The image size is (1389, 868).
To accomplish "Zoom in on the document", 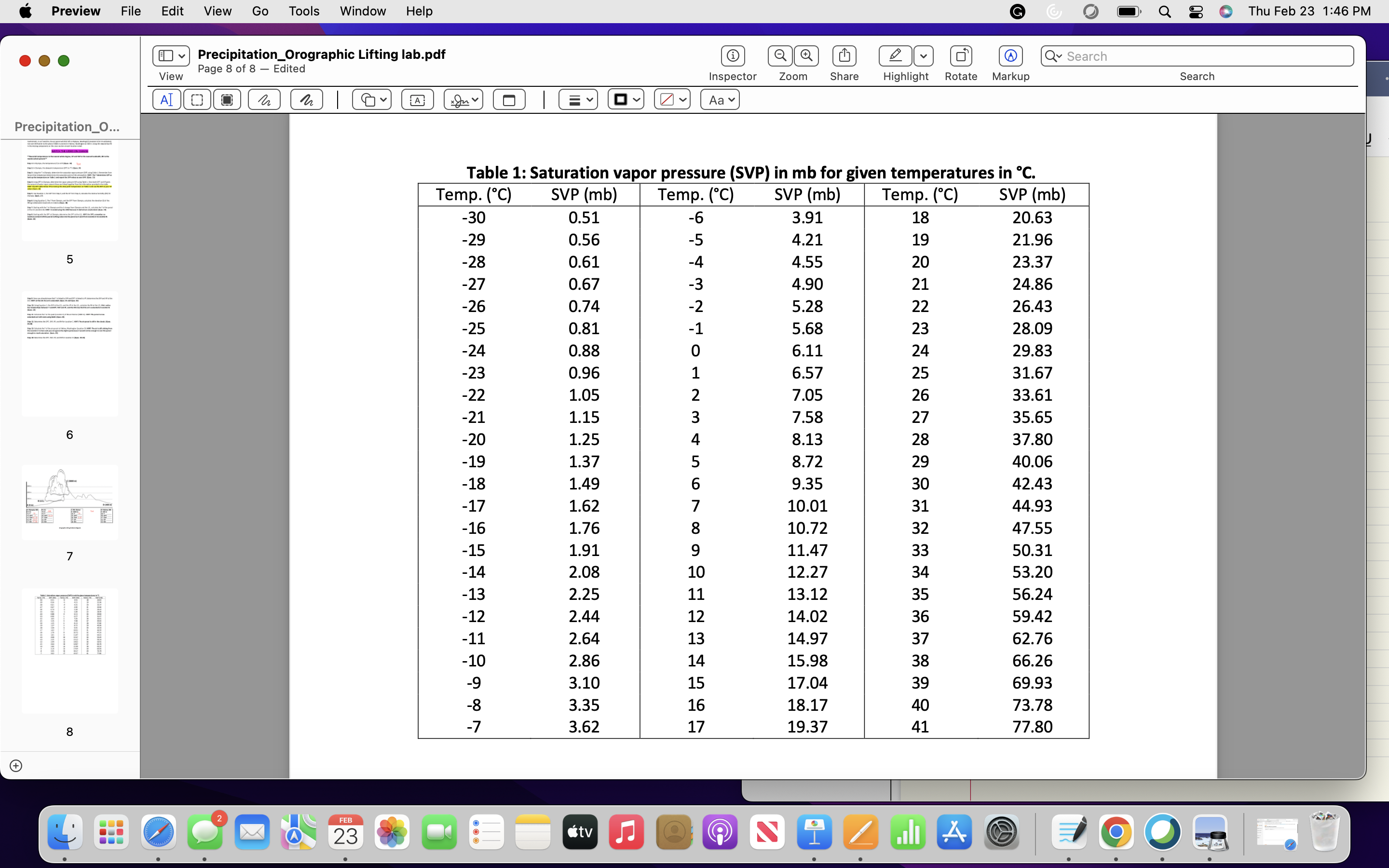I will pyautogui.click(x=806, y=55).
